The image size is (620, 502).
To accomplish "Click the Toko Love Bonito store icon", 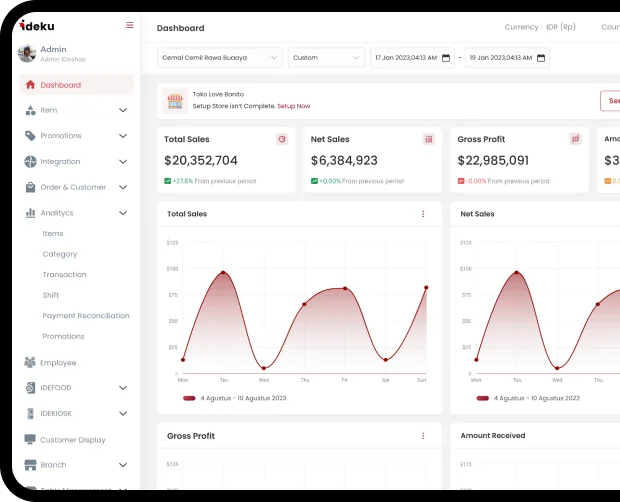I will [x=175, y=101].
